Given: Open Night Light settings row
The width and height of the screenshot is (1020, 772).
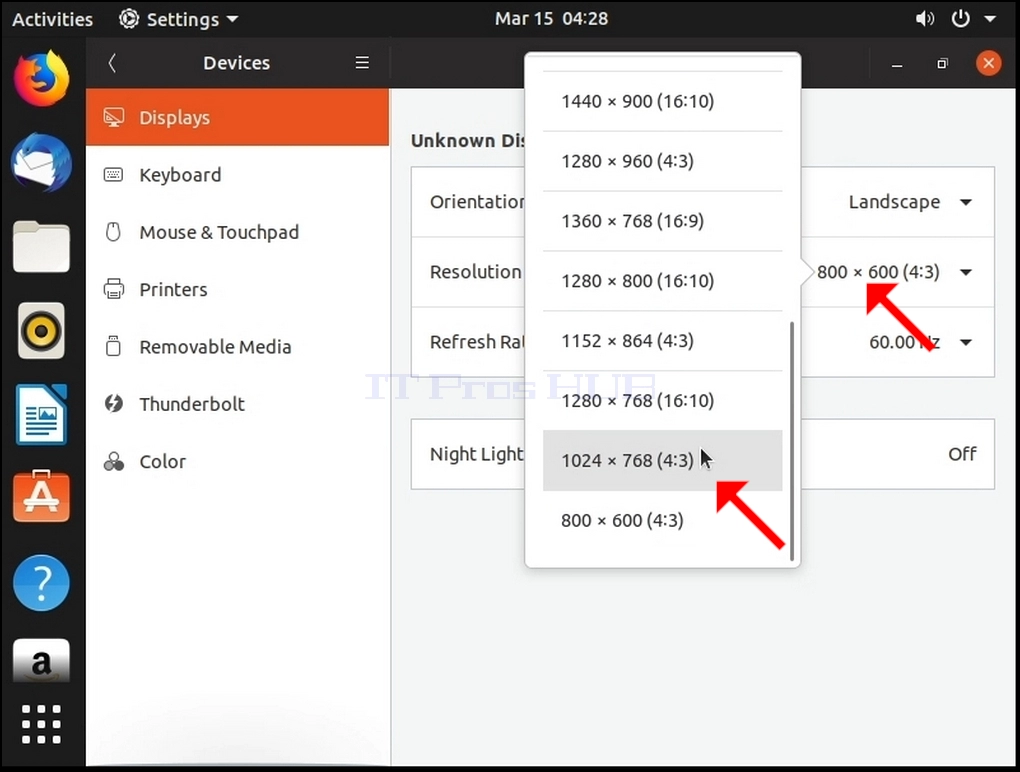Looking at the screenshot, I should (703, 454).
